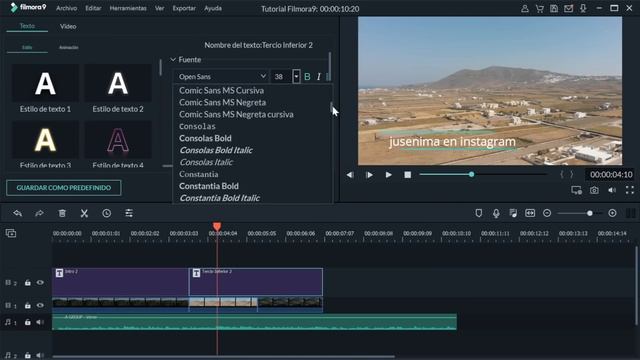Open preview quality display settings icon
The height and width of the screenshot is (360, 640).
pyautogui.click(x=576, y=190)
